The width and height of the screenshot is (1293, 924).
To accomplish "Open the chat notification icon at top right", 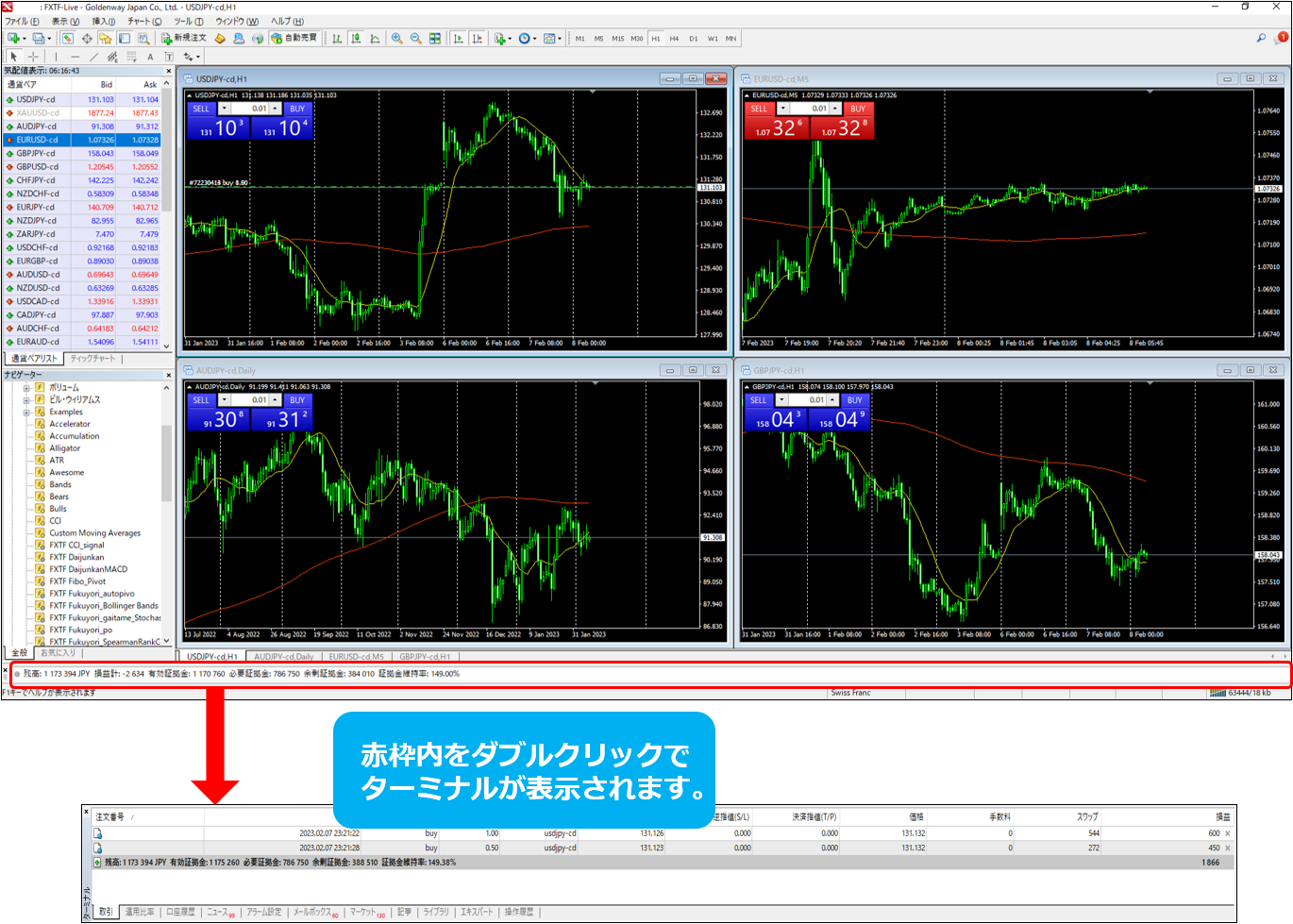I will point(1281,39).
